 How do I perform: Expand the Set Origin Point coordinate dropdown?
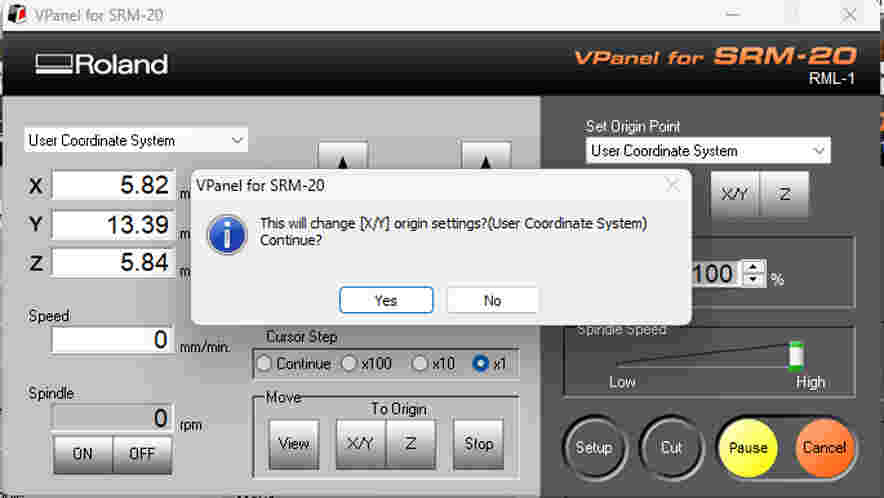pos(708,151)
